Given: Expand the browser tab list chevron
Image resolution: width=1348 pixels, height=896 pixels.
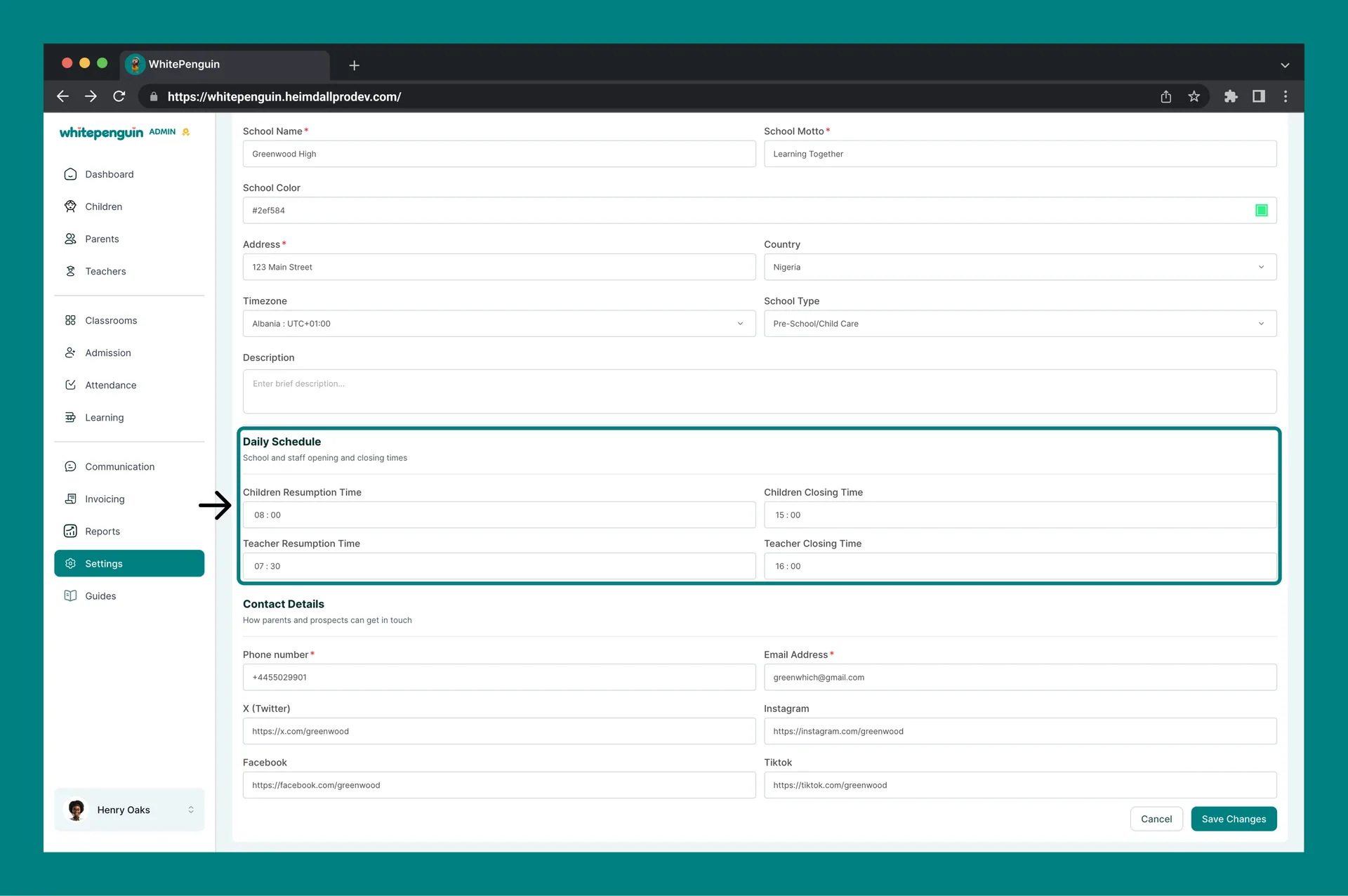Looking at the screenshot, I should coord(1285,65).
